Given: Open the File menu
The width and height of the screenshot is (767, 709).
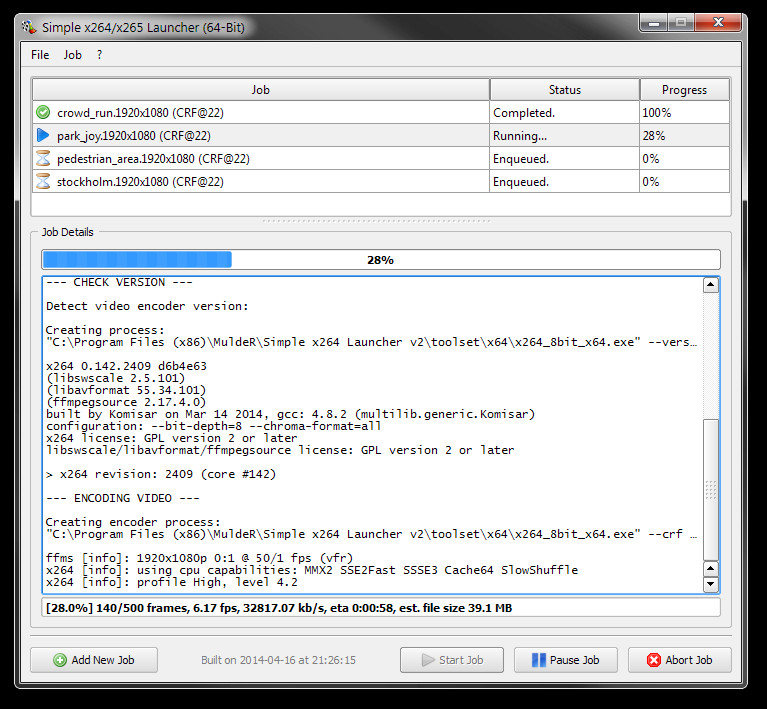Looking at the screenshot, I should (40, 55).
